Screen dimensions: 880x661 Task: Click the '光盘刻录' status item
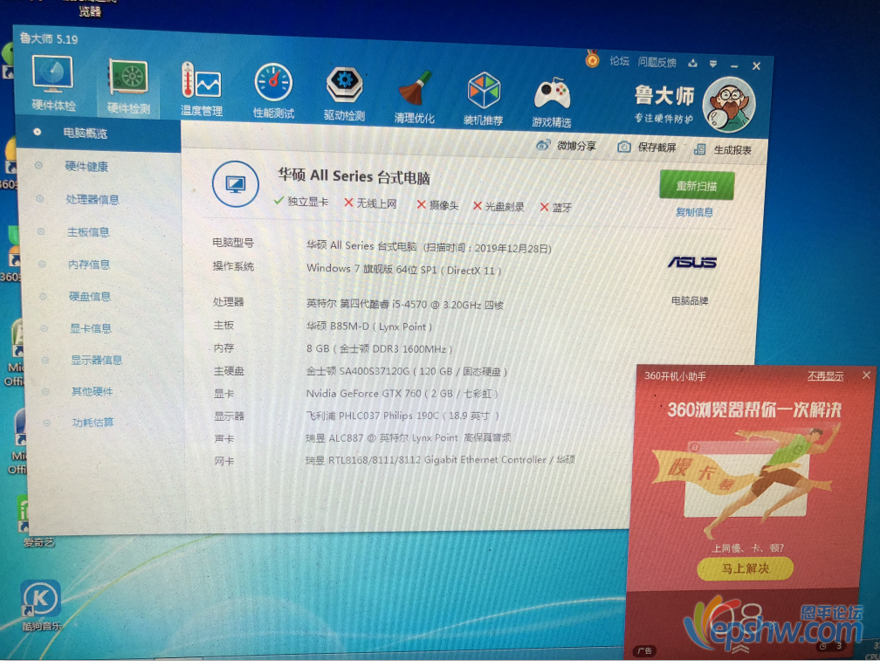(x=498, y=206)
